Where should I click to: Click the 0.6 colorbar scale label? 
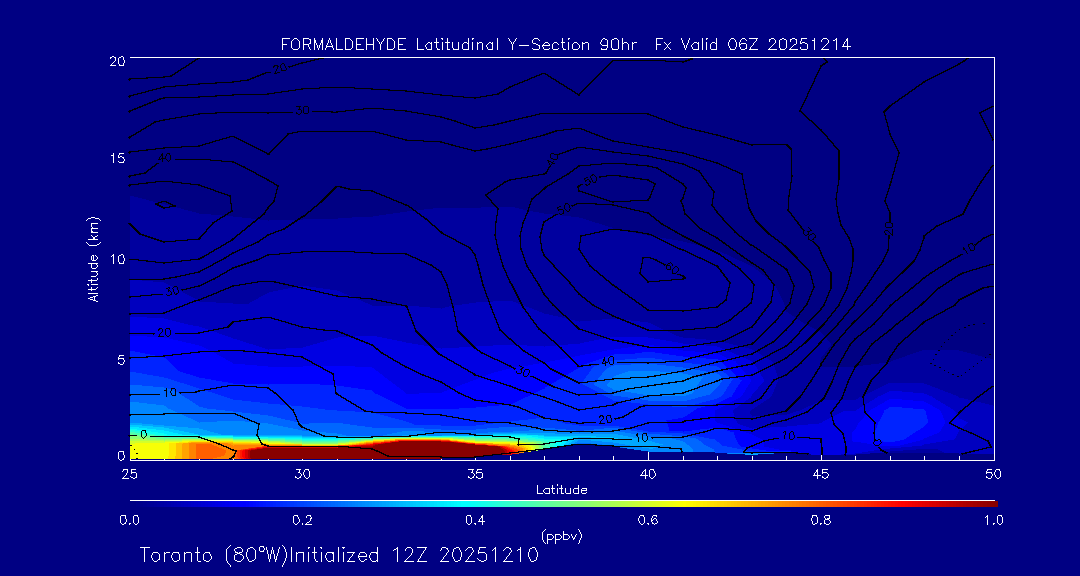click(648, 520)
